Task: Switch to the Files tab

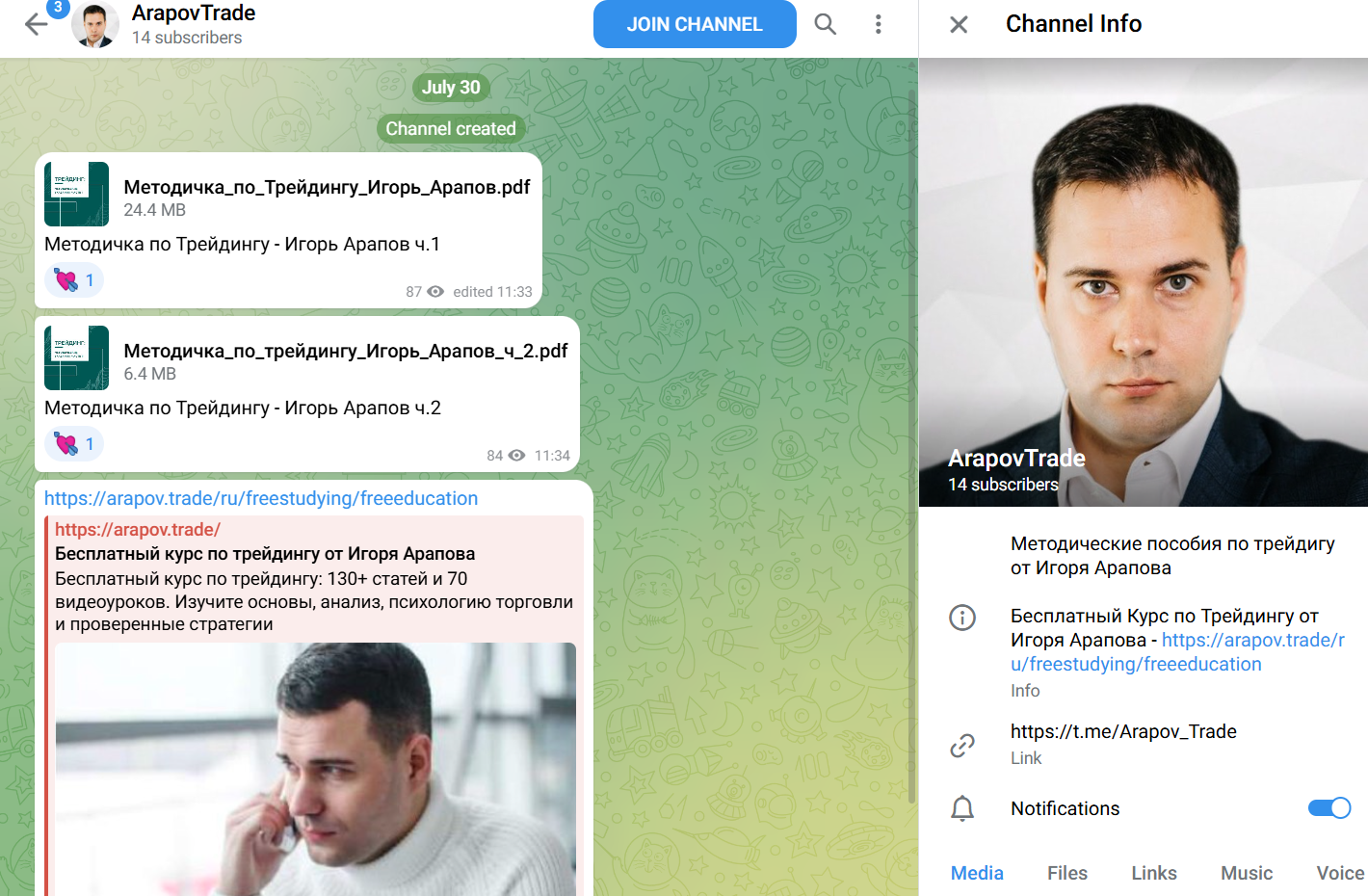Action: pyautogui.click(x=1066, y=873)
